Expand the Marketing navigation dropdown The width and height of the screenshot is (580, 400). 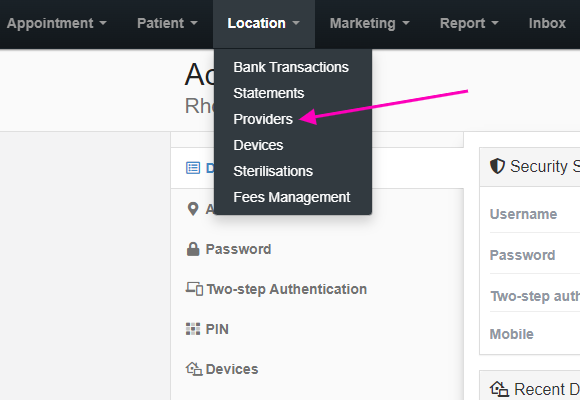(x=370, y=23)
